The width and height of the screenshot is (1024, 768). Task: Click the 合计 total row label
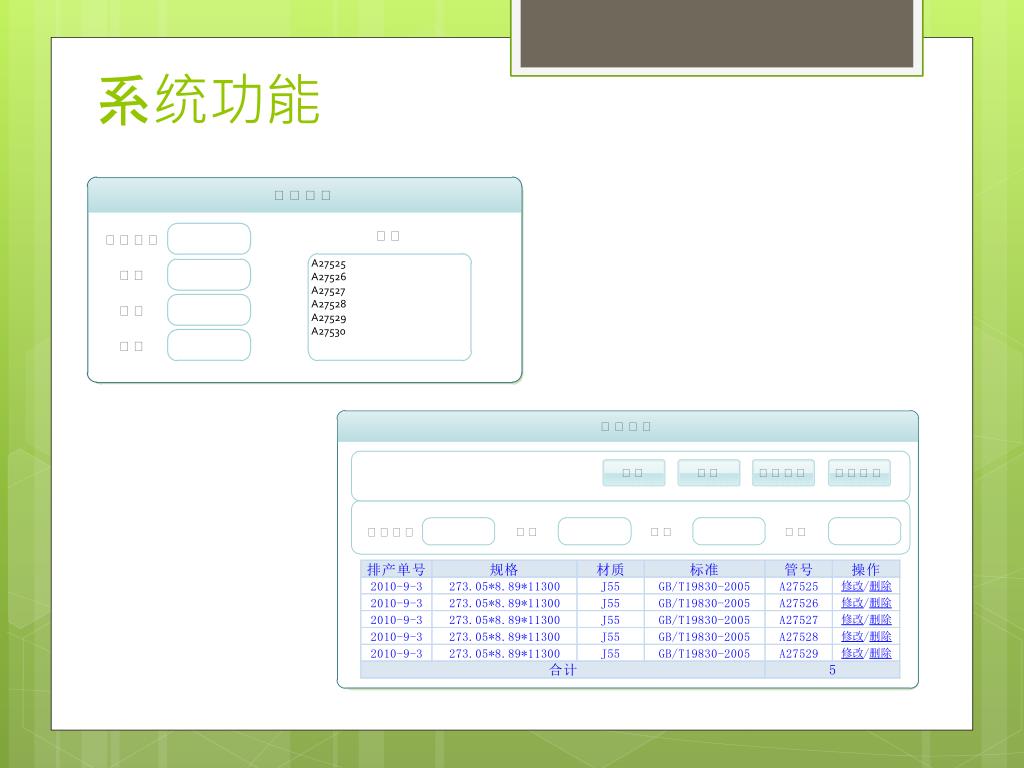[x=563, y=670]
